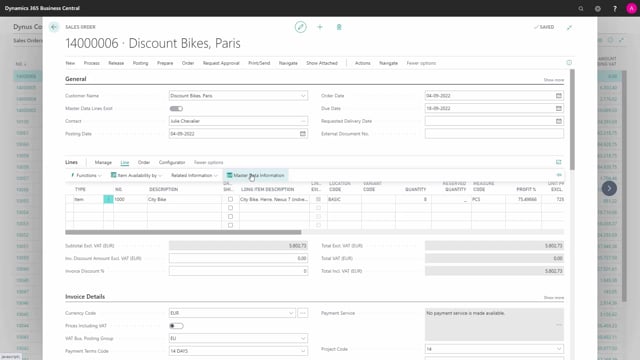Open Posting Date calendar picker
Image resolution: width=640 pixels, height=360 pixels.
click(302, 133)
